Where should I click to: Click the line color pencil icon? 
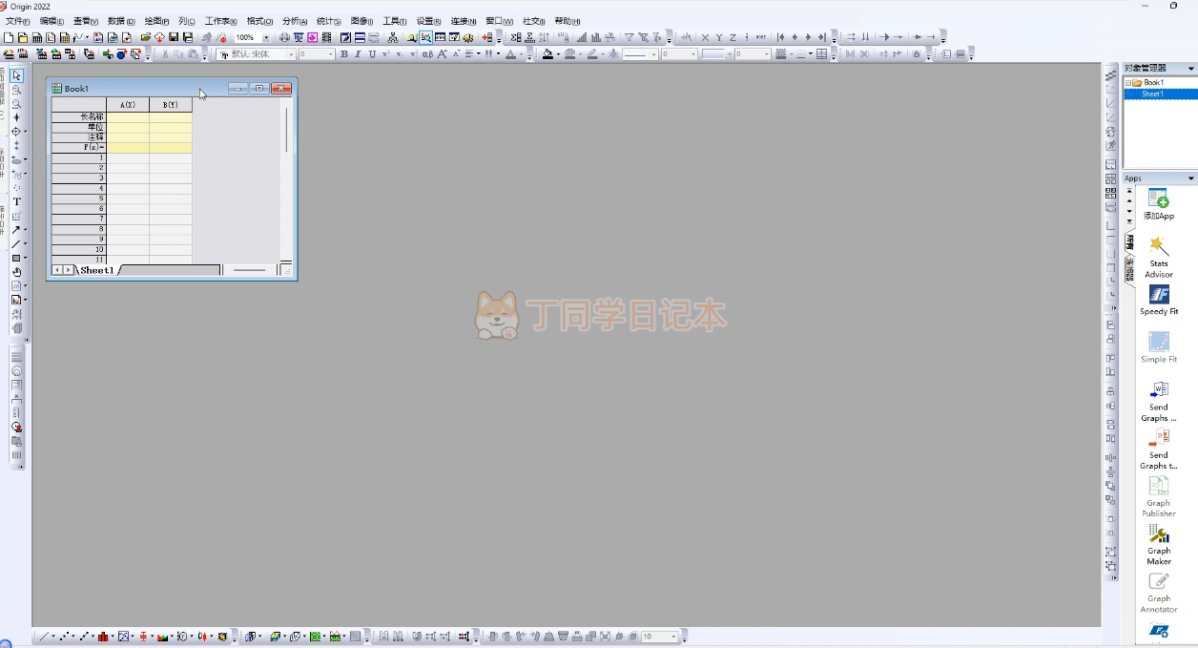[591, 54]
